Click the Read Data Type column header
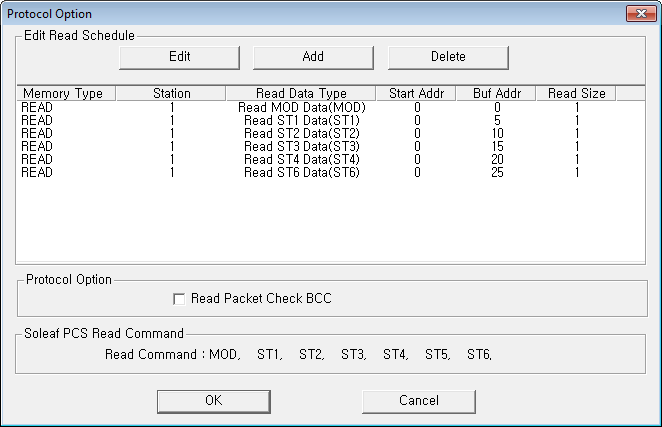 pos(301,93)
